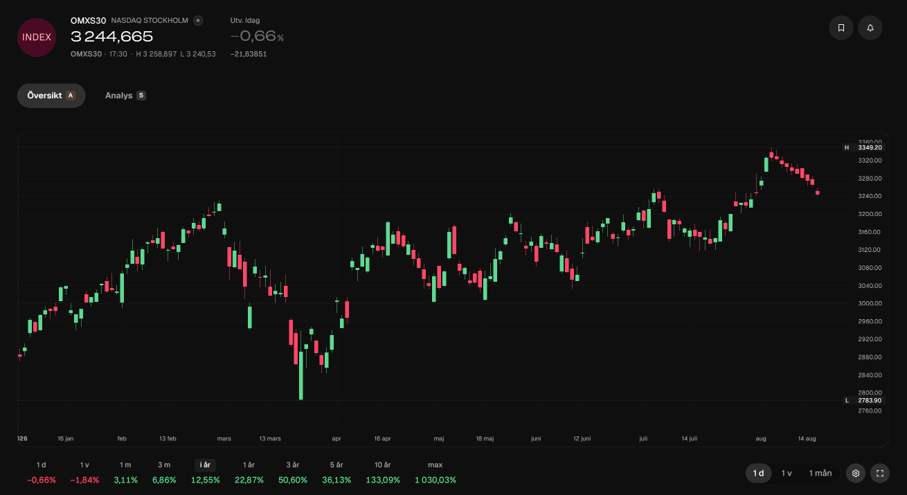The height and width of the screenshot is (495, 907).
Task: Click the 12 juni date label
Action: tap(581, 439)
